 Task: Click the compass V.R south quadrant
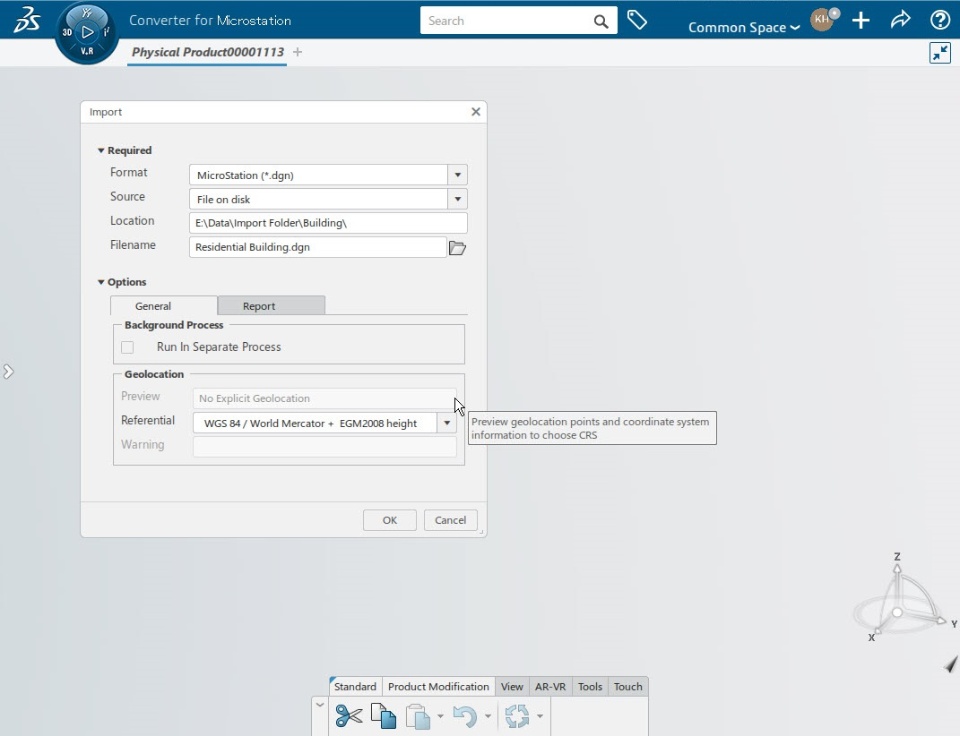click(x=87, y=51)
